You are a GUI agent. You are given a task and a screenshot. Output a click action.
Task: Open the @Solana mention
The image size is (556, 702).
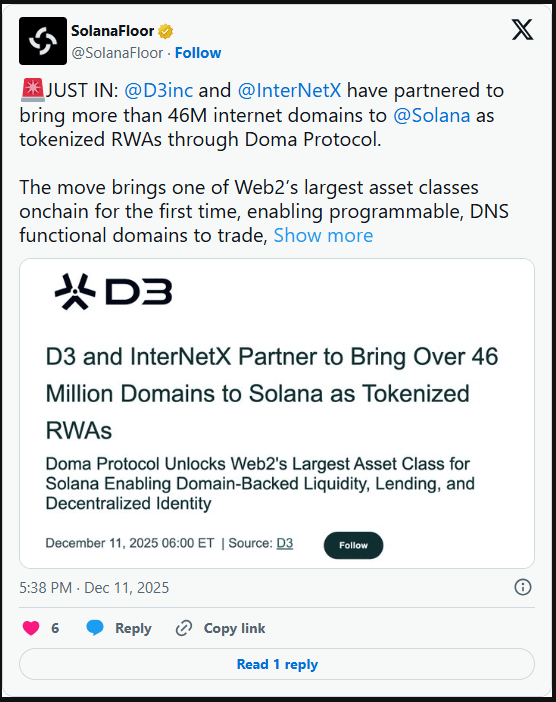coord(432,115)
